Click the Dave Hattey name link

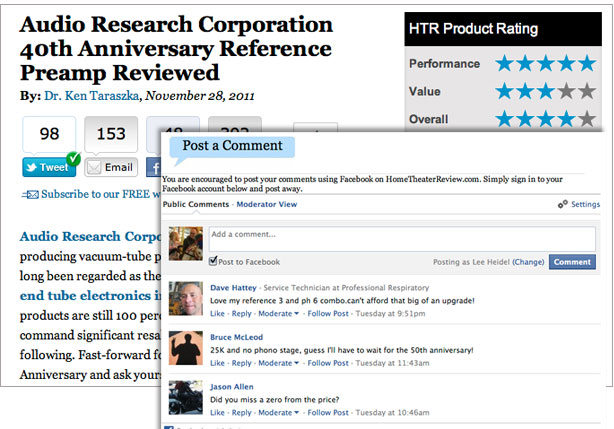(x=233, y=288)
